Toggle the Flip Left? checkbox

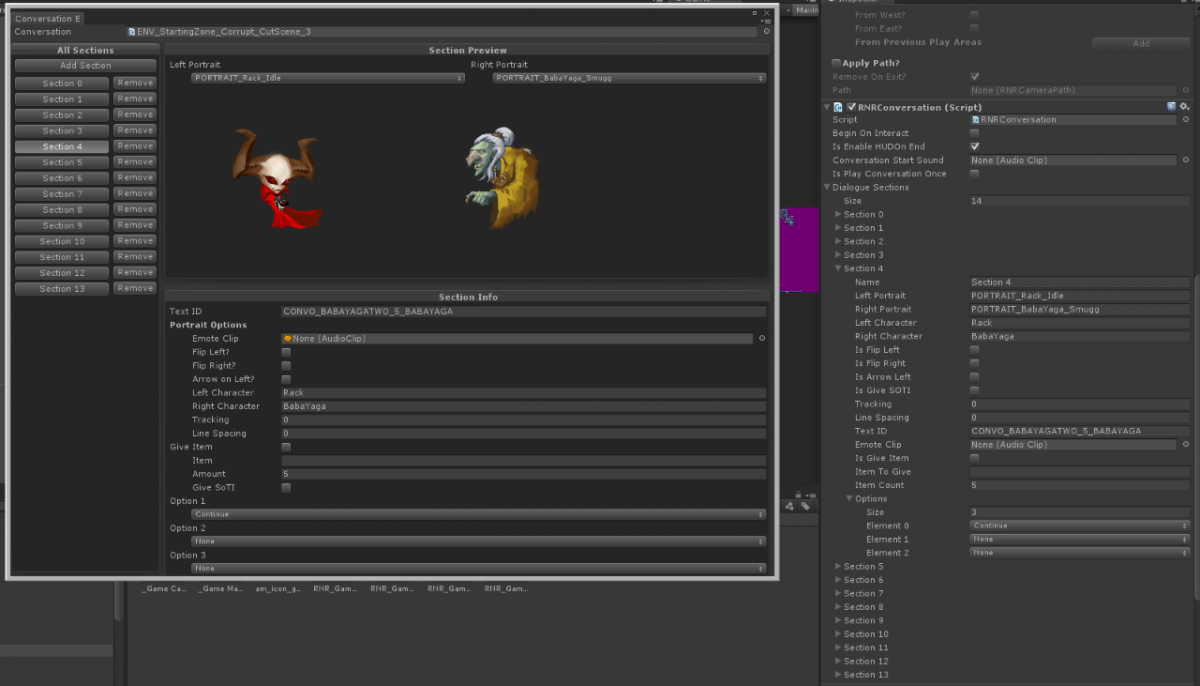286,352
